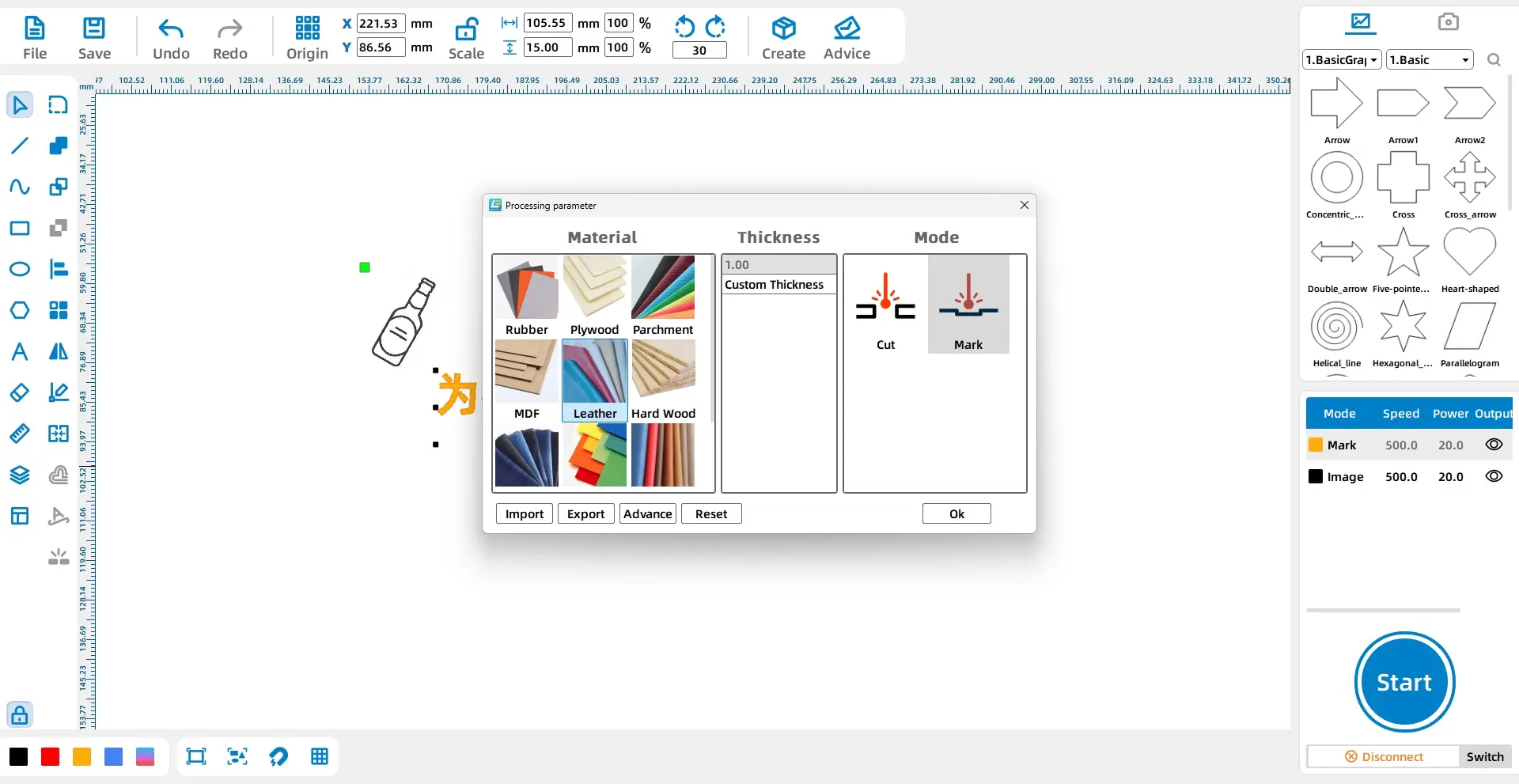The width and height of the screenshot is (1519, 784).
Task: Select Hard Wood material
Action: [663, 380]
